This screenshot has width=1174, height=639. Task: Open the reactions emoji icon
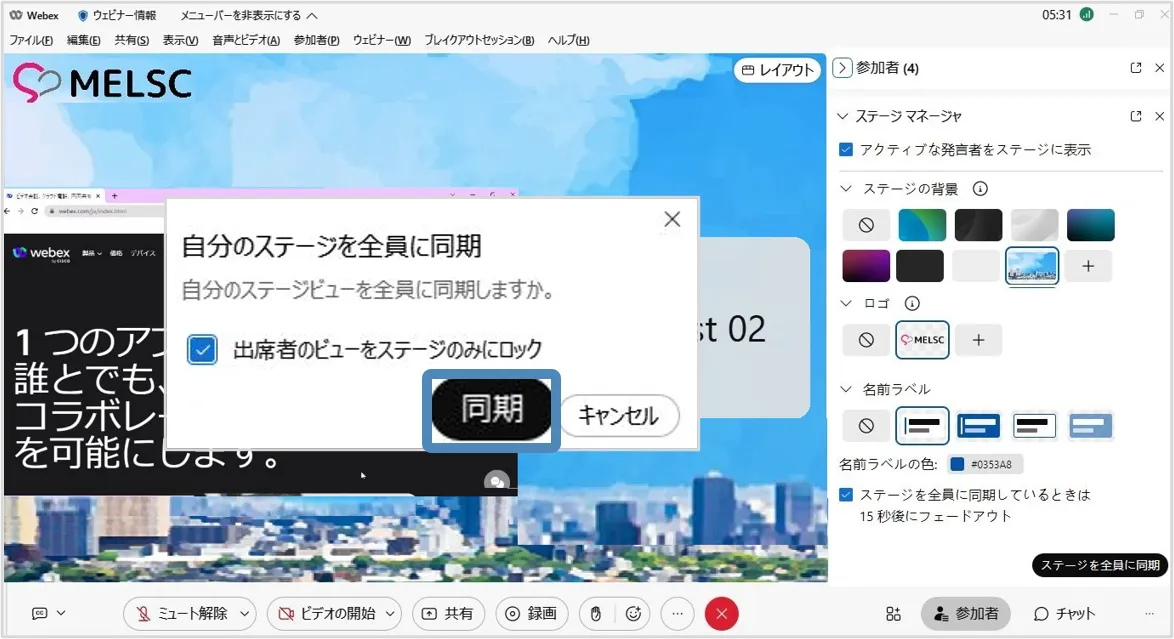[633, 614]
